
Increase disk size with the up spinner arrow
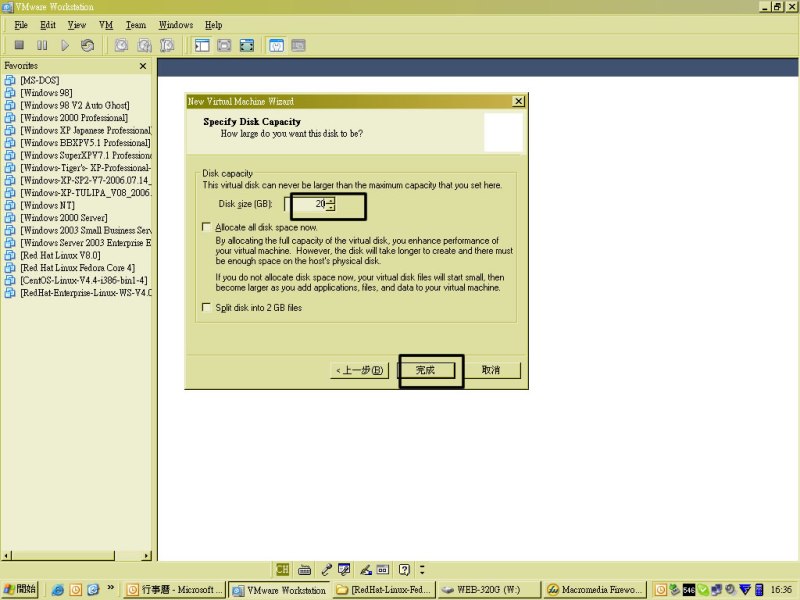pos(331,201)
